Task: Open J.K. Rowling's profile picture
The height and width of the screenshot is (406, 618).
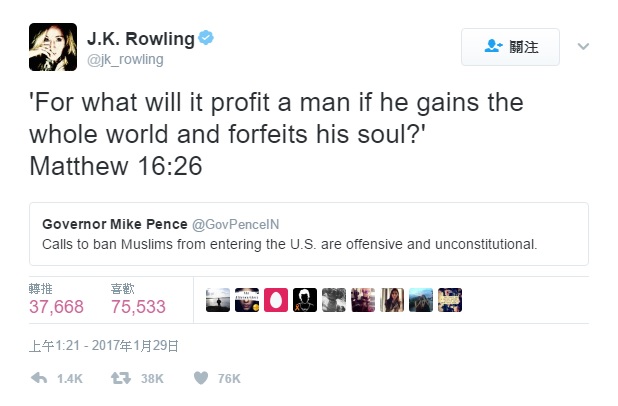Action: [x=53, y=47]
